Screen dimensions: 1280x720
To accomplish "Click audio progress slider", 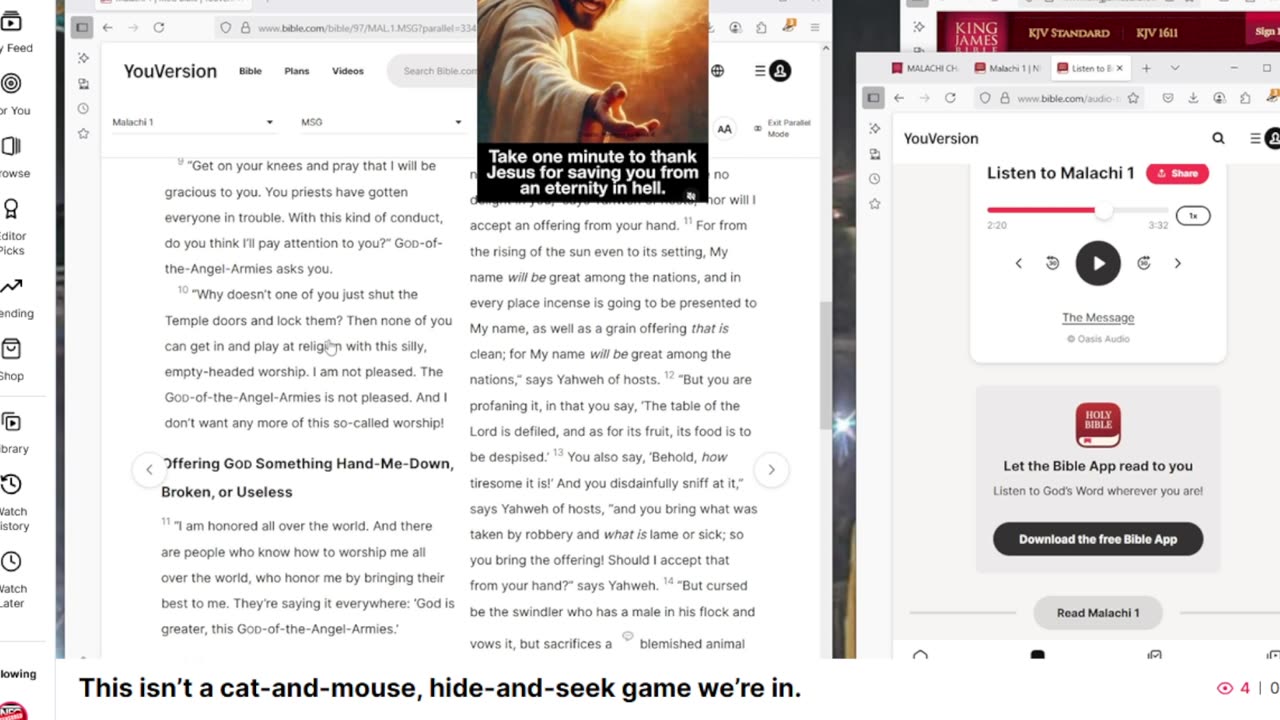I will (x=1078, y=211).
